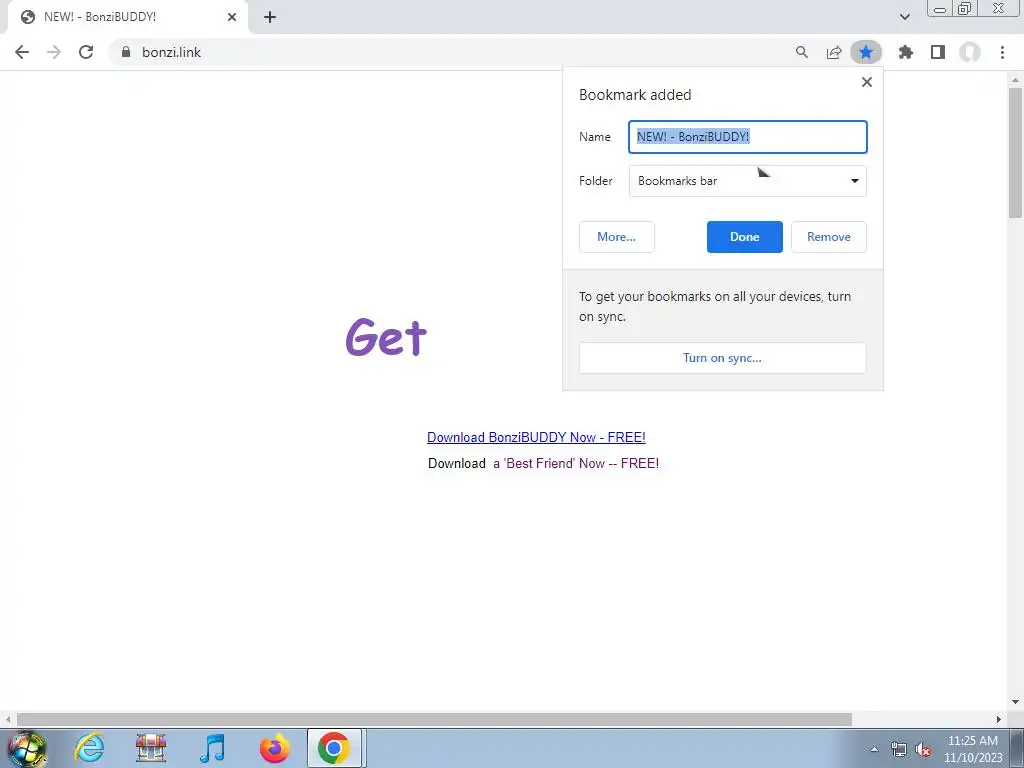The image size is (1024, 768).
Task: Launch Internet Explorer from taskbar
Action: [89, 748]
